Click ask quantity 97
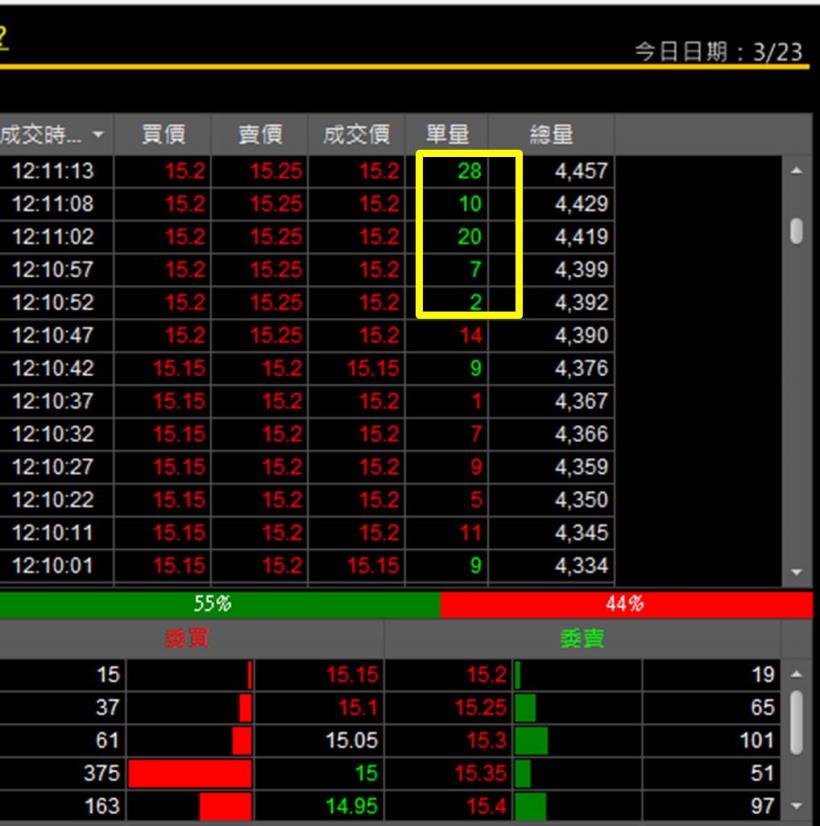The height and width of the screenshot is (826, 820). pos(763,806)
